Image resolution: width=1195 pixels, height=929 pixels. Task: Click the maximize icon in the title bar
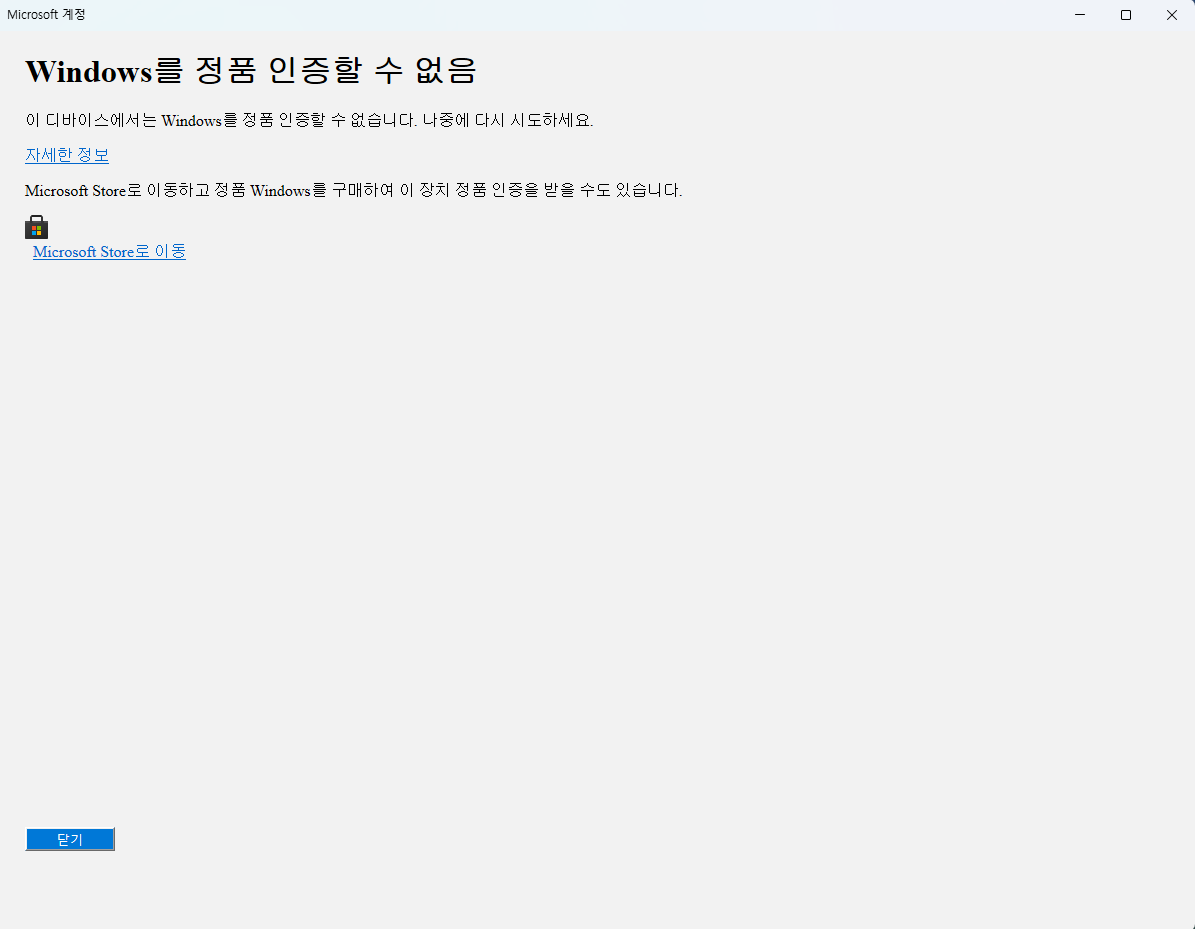pyautogui.click(x=1125, y=15)
